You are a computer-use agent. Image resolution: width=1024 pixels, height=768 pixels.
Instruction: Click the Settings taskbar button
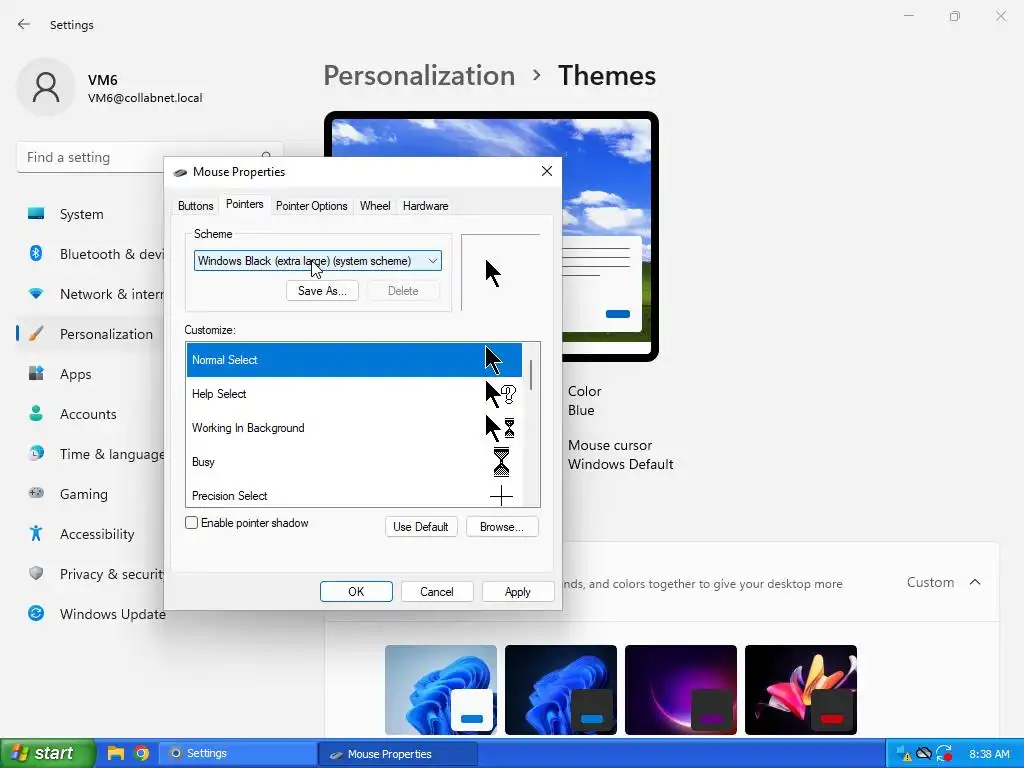pos(238,753)
